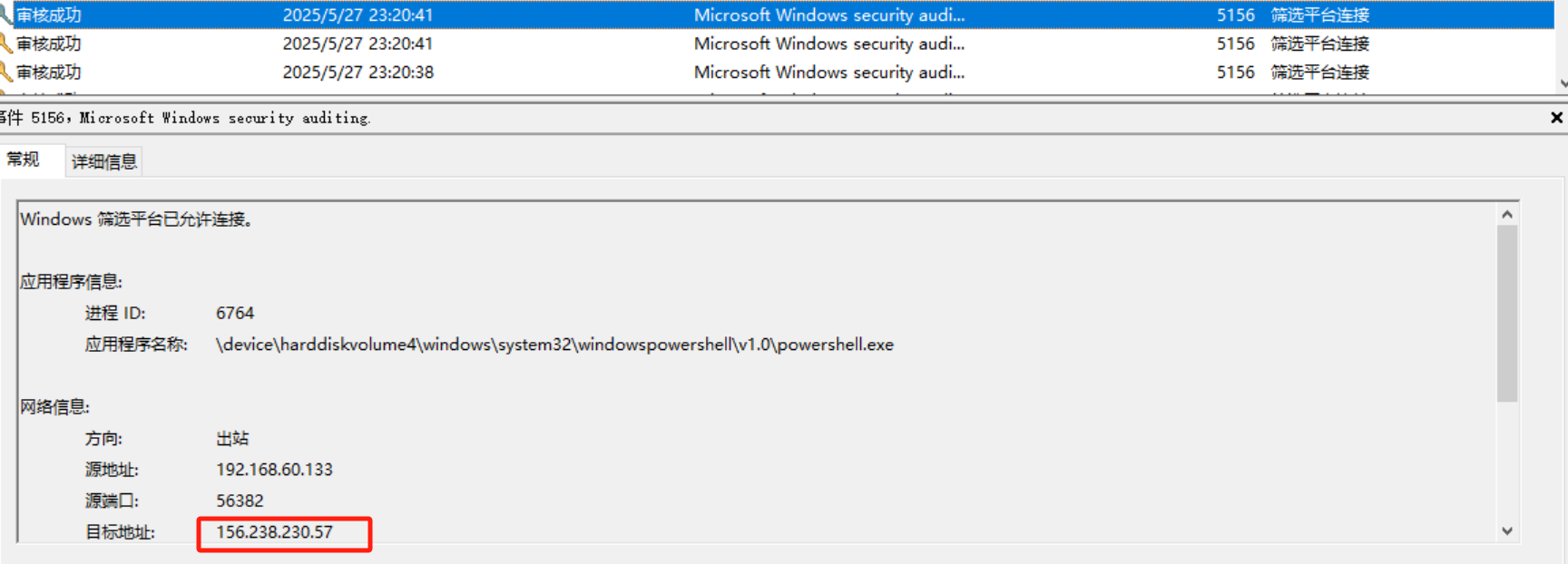Viewport: 1568px width, 564px height.
Task: Click the process ID value 6764
Action: pos(235,314)
